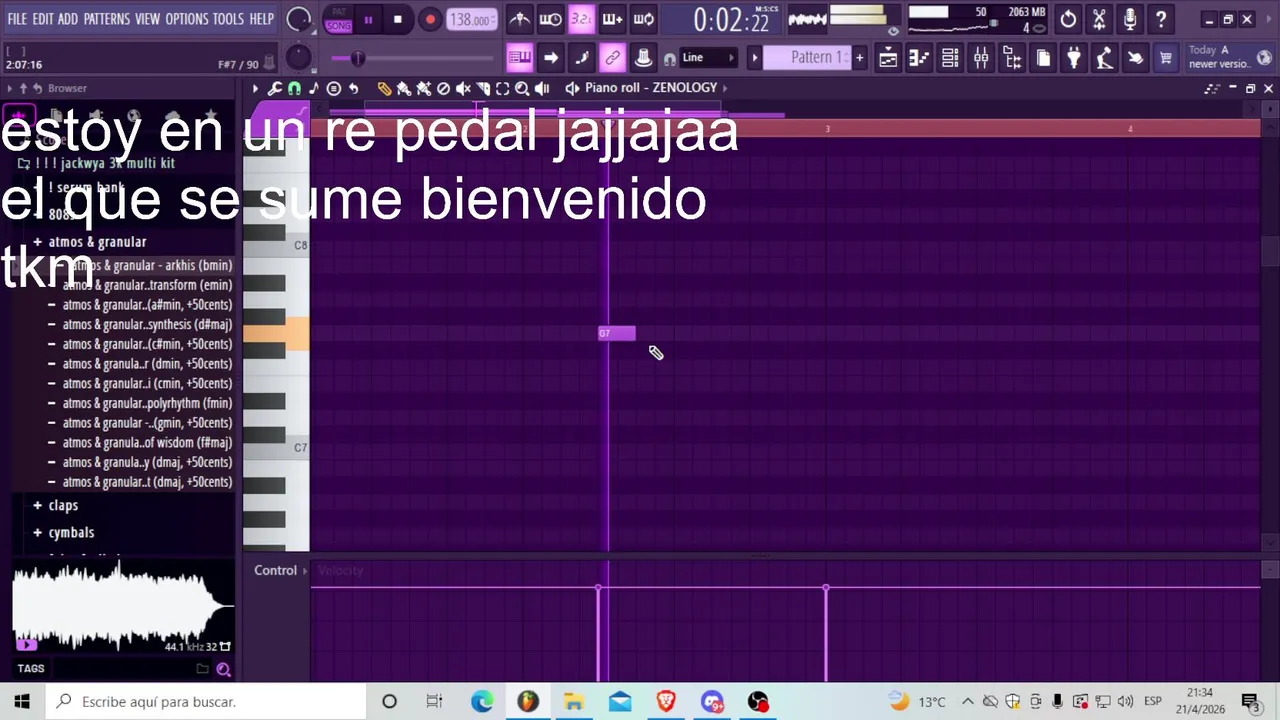Open the Playlist view
The height and width of the screenshot is (720, 1280).
click(888, 58)
